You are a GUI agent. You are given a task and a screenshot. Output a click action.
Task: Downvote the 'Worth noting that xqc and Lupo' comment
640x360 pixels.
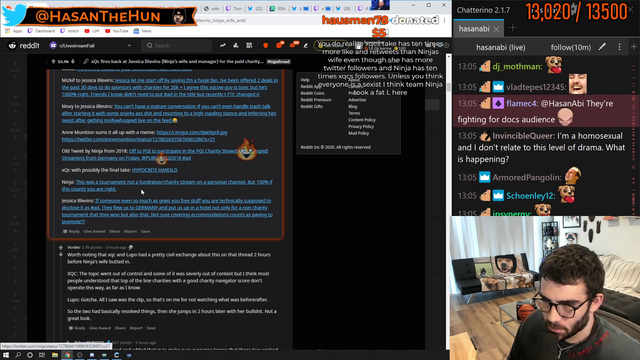(61, 255)
